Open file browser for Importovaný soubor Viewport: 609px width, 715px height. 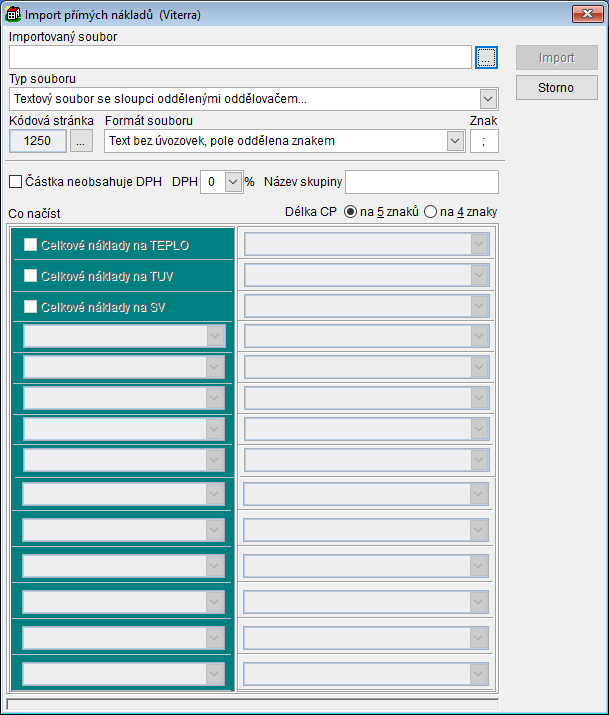[x=486, y=58]
